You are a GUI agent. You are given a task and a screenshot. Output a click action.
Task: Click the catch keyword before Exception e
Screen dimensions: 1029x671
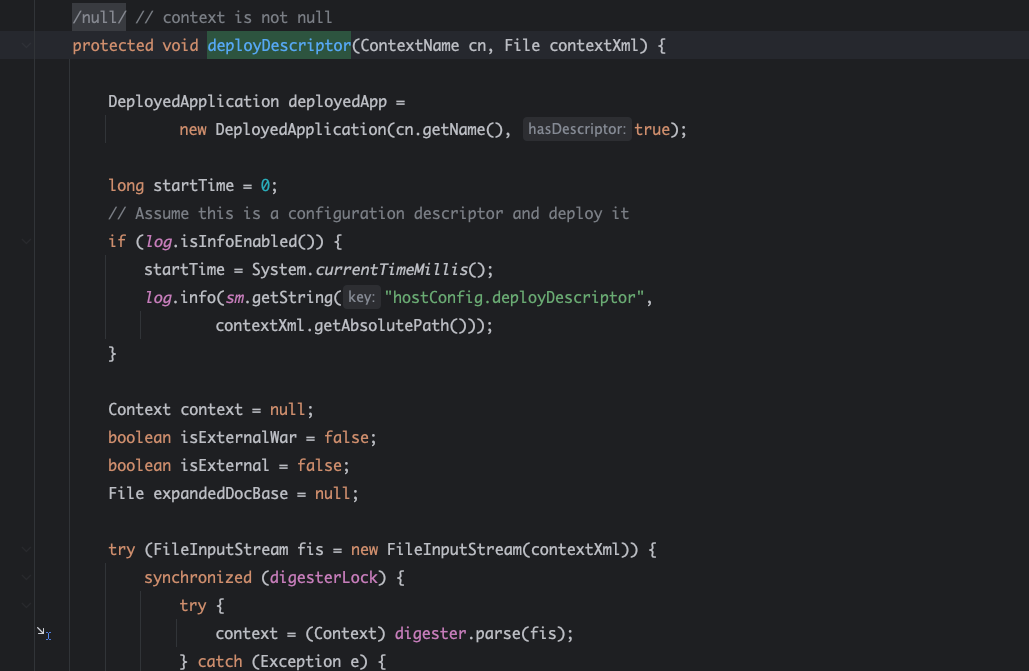(220, 661)
